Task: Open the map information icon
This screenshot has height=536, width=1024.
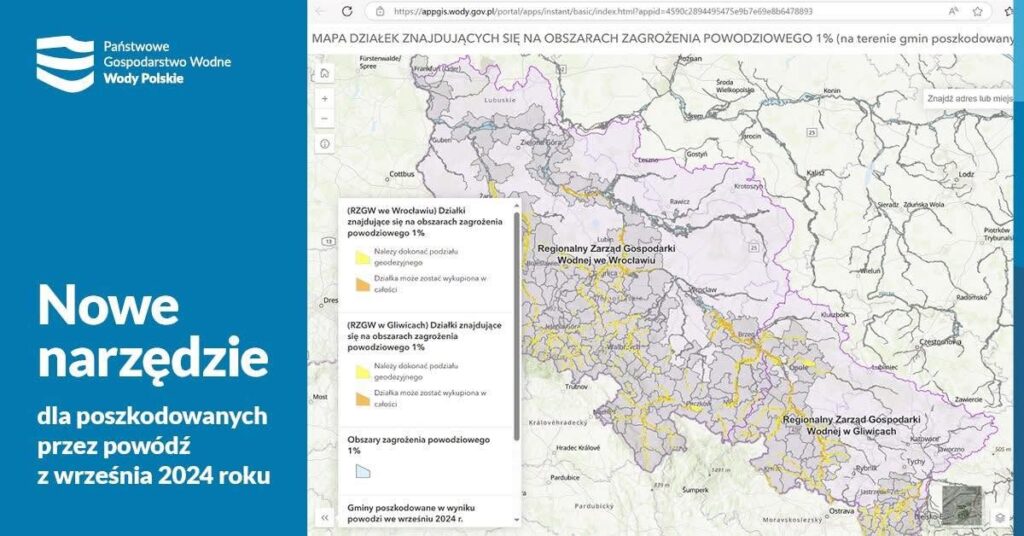Action: tap(325, 144)
